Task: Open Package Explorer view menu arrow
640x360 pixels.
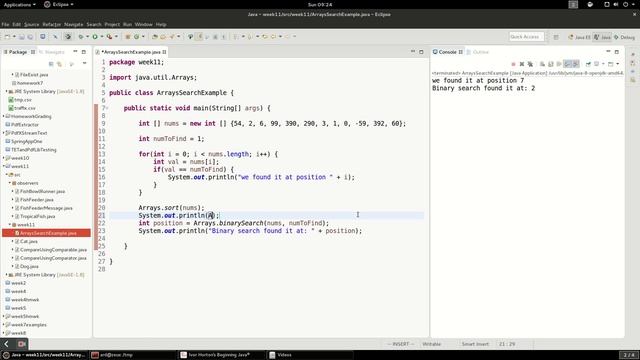Action: (84, 64)
